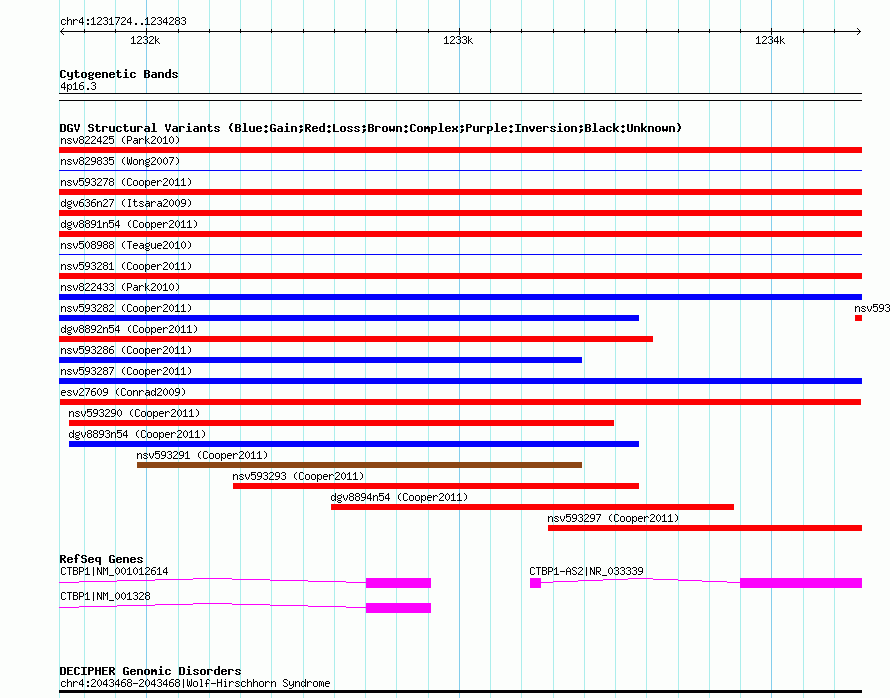Image resolution: width=890 pixels, height=698 pixels.
Task: Click the DECIPHER Genomic Disorders heading
Action: click(x=150, y=671)
